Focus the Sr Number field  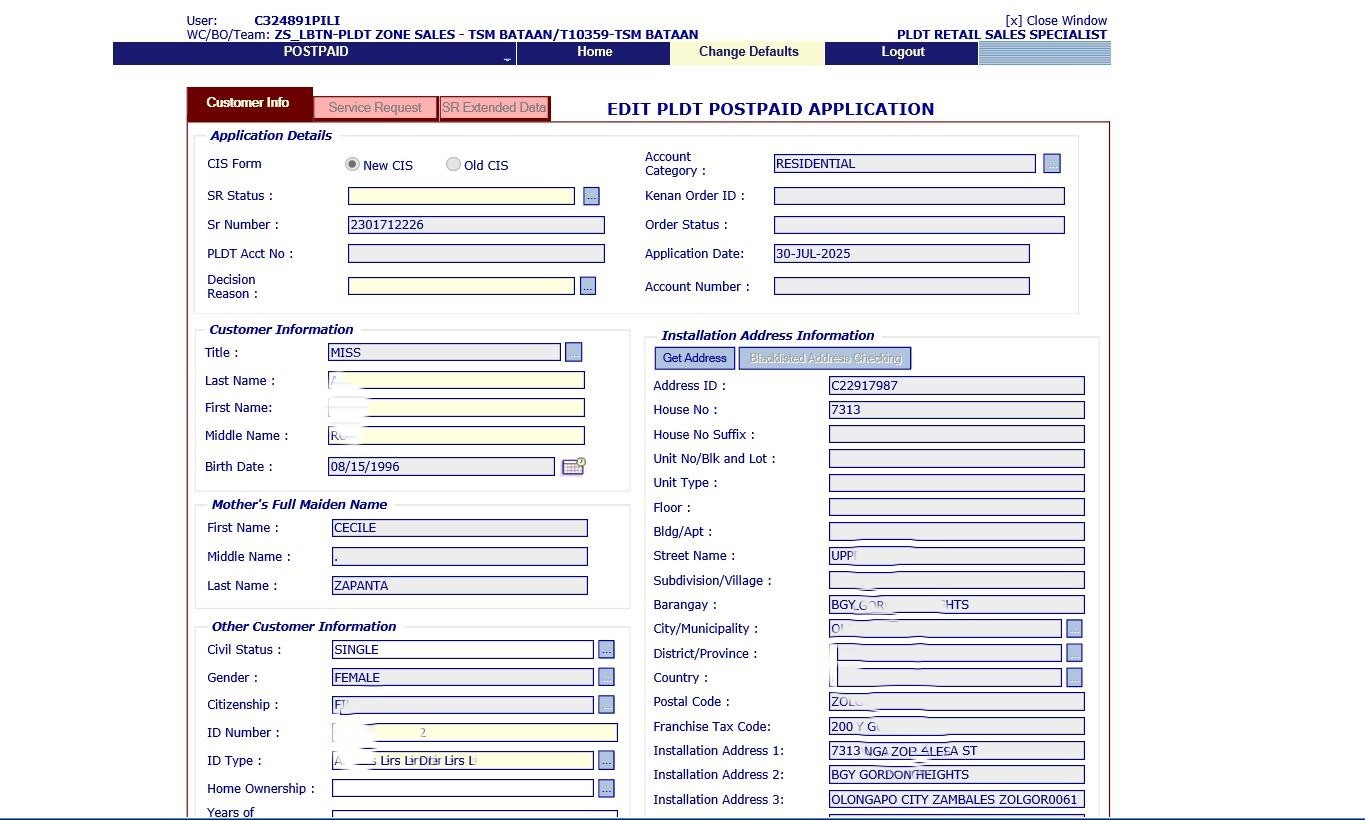coord(476,225)
